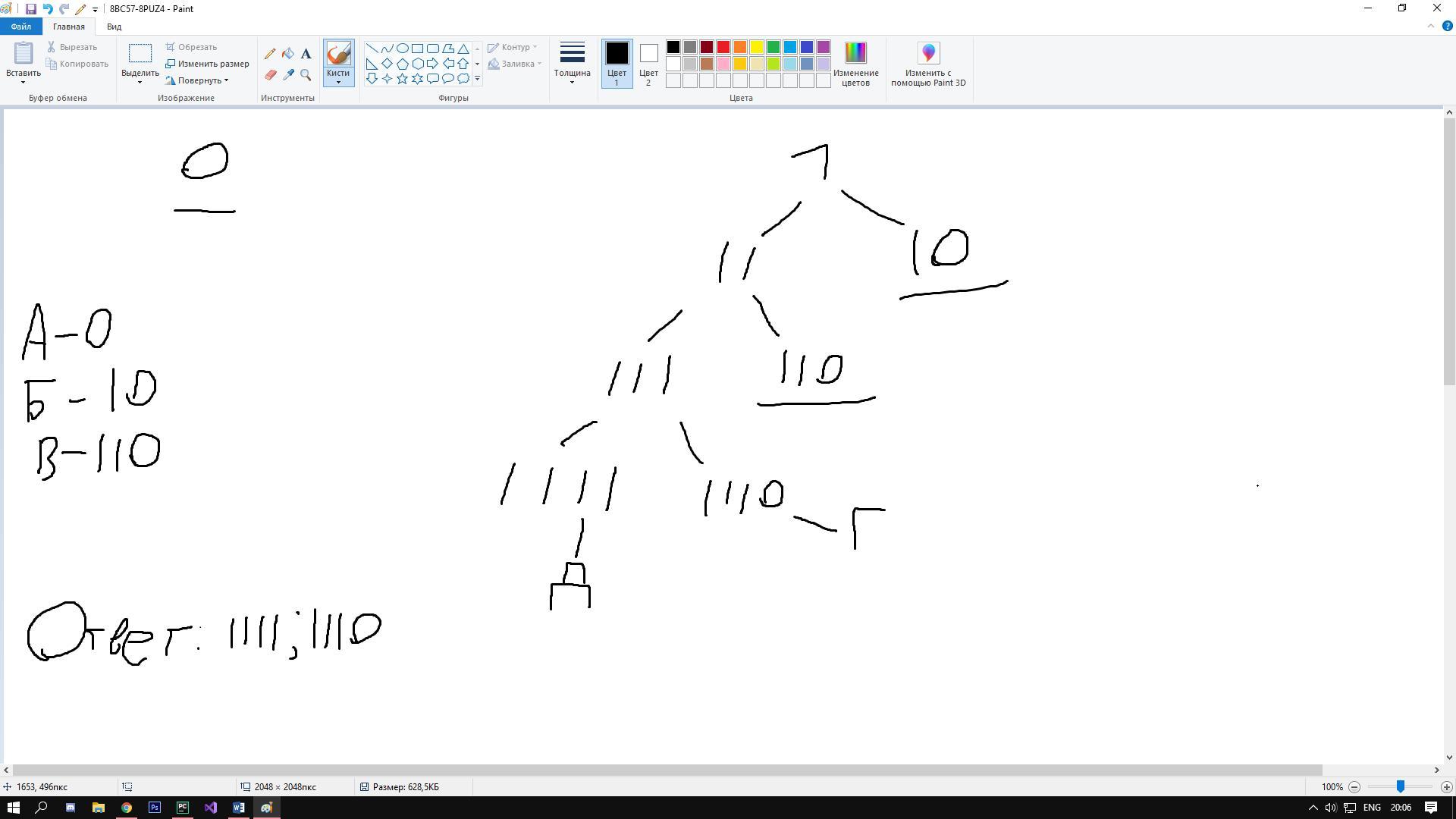Viewport: 1456px width, 819px height.
Task: Choose the Oval shape
Action: coord(403,49)
